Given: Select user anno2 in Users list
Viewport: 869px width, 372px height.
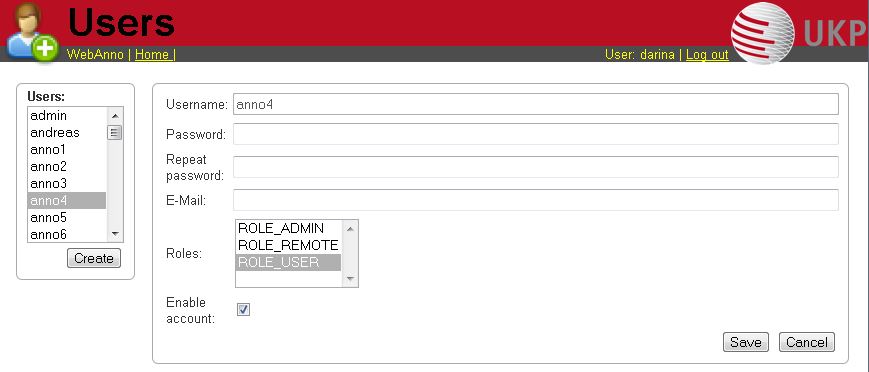Looking at the screenshot, I should tap(67, 166).
